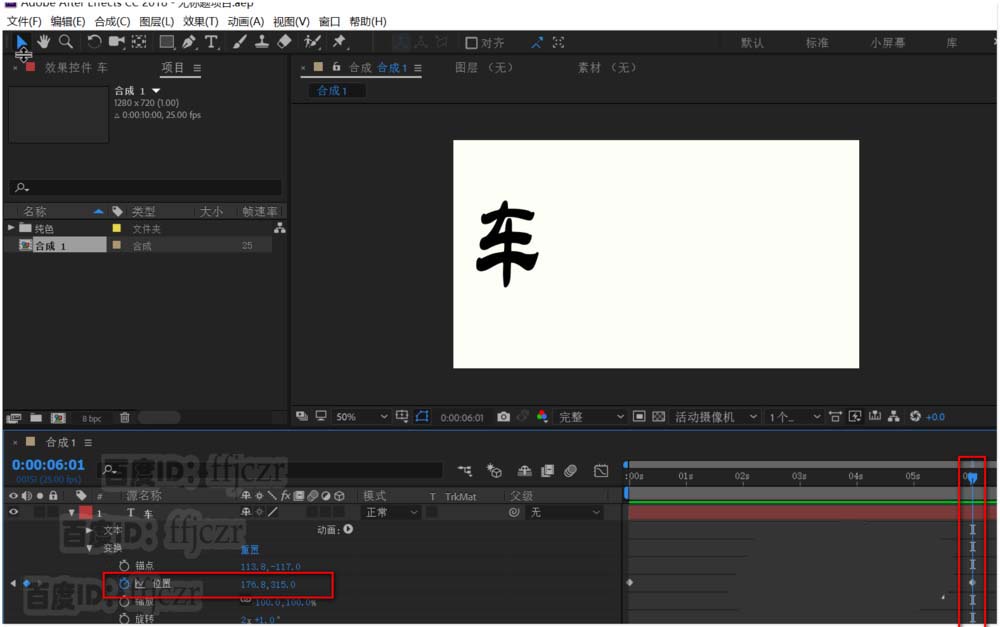Hide layer 车 with eye icon

(13, 512)
